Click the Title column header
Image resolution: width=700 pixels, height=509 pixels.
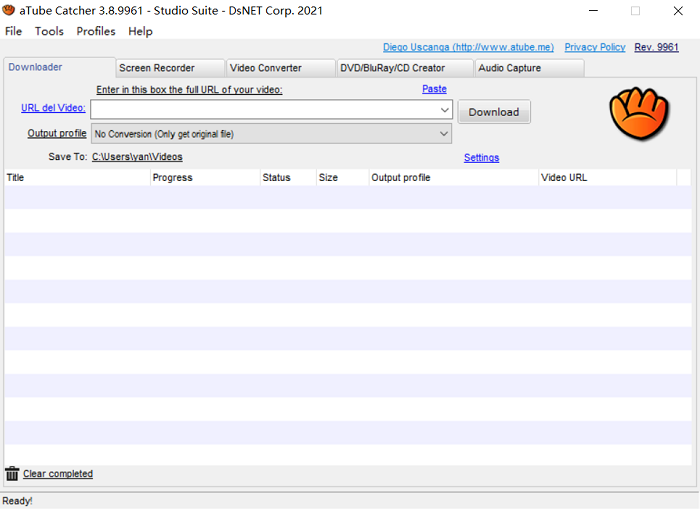77,177
